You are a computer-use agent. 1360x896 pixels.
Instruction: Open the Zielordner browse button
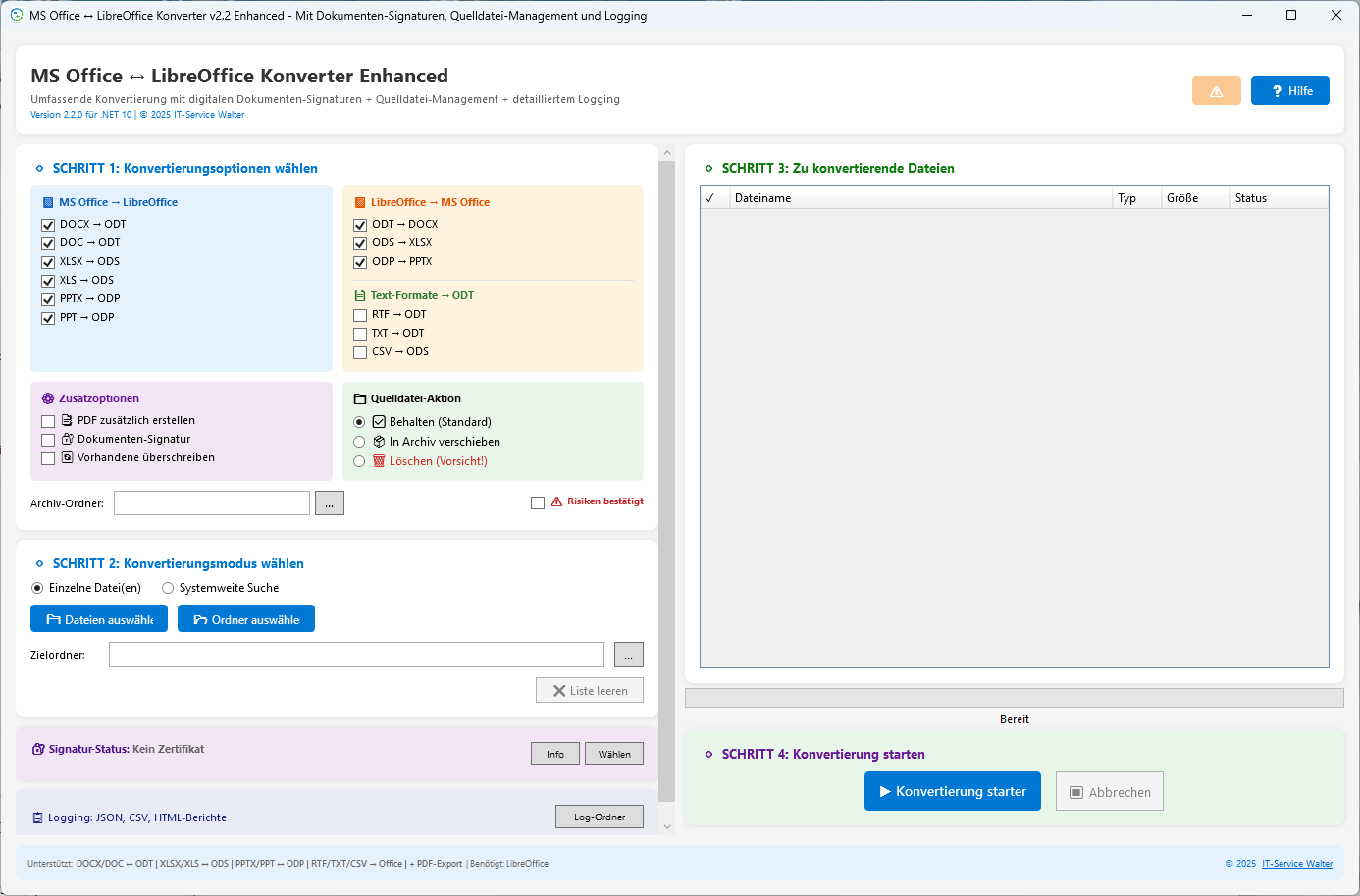pyautogui.click(x=628, y=655)
